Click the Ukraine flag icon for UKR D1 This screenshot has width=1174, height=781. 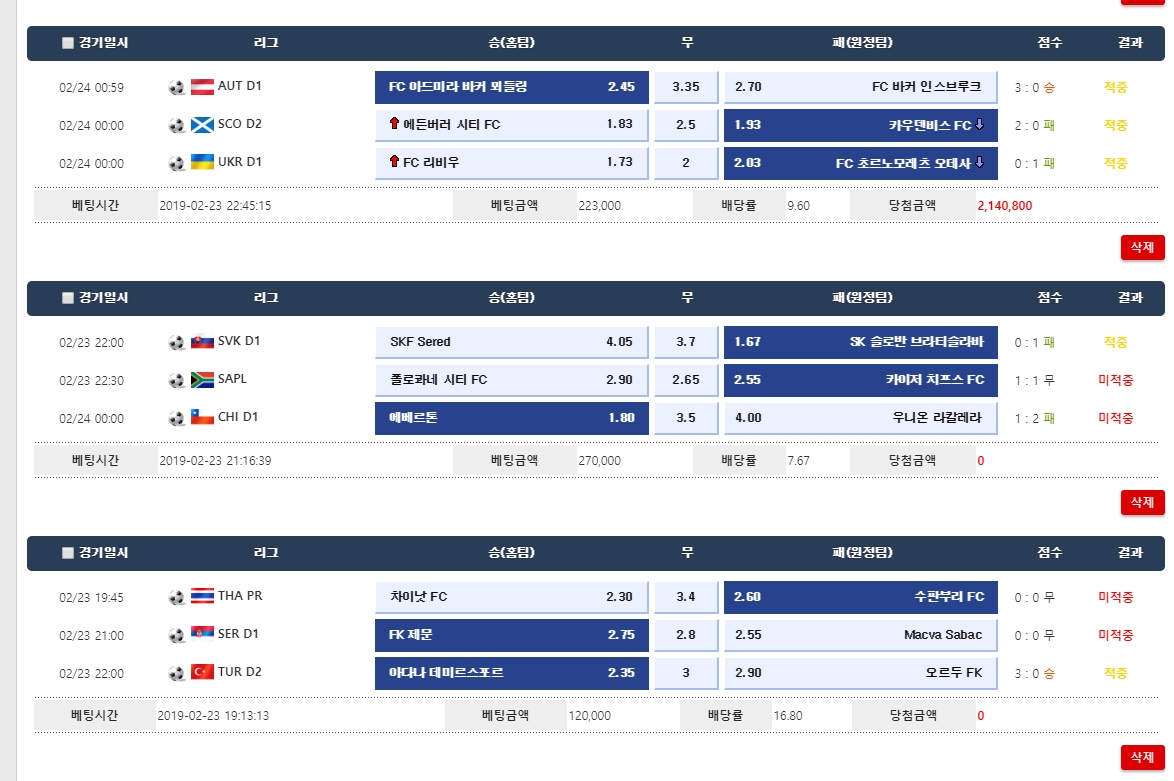202,163
